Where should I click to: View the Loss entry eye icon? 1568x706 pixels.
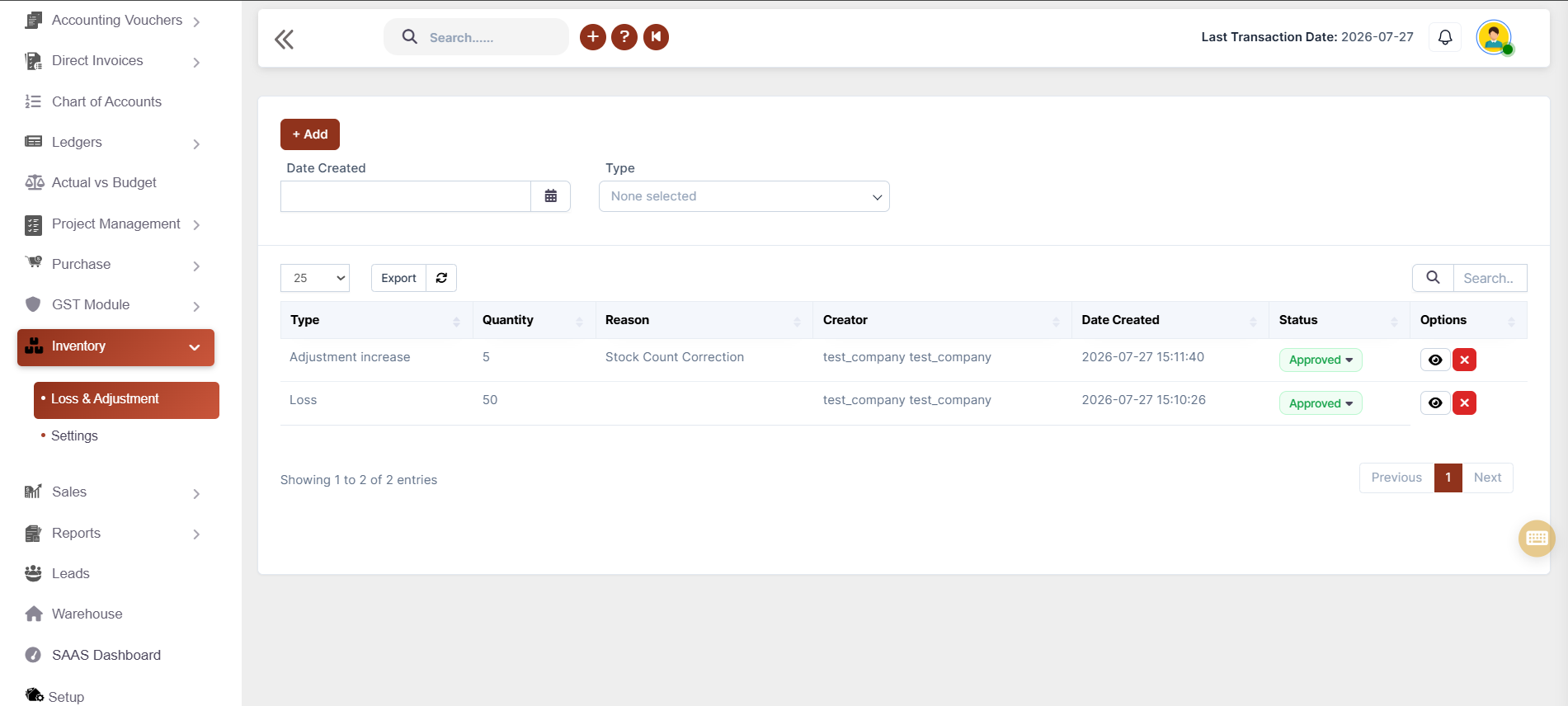coord(1435,403)
